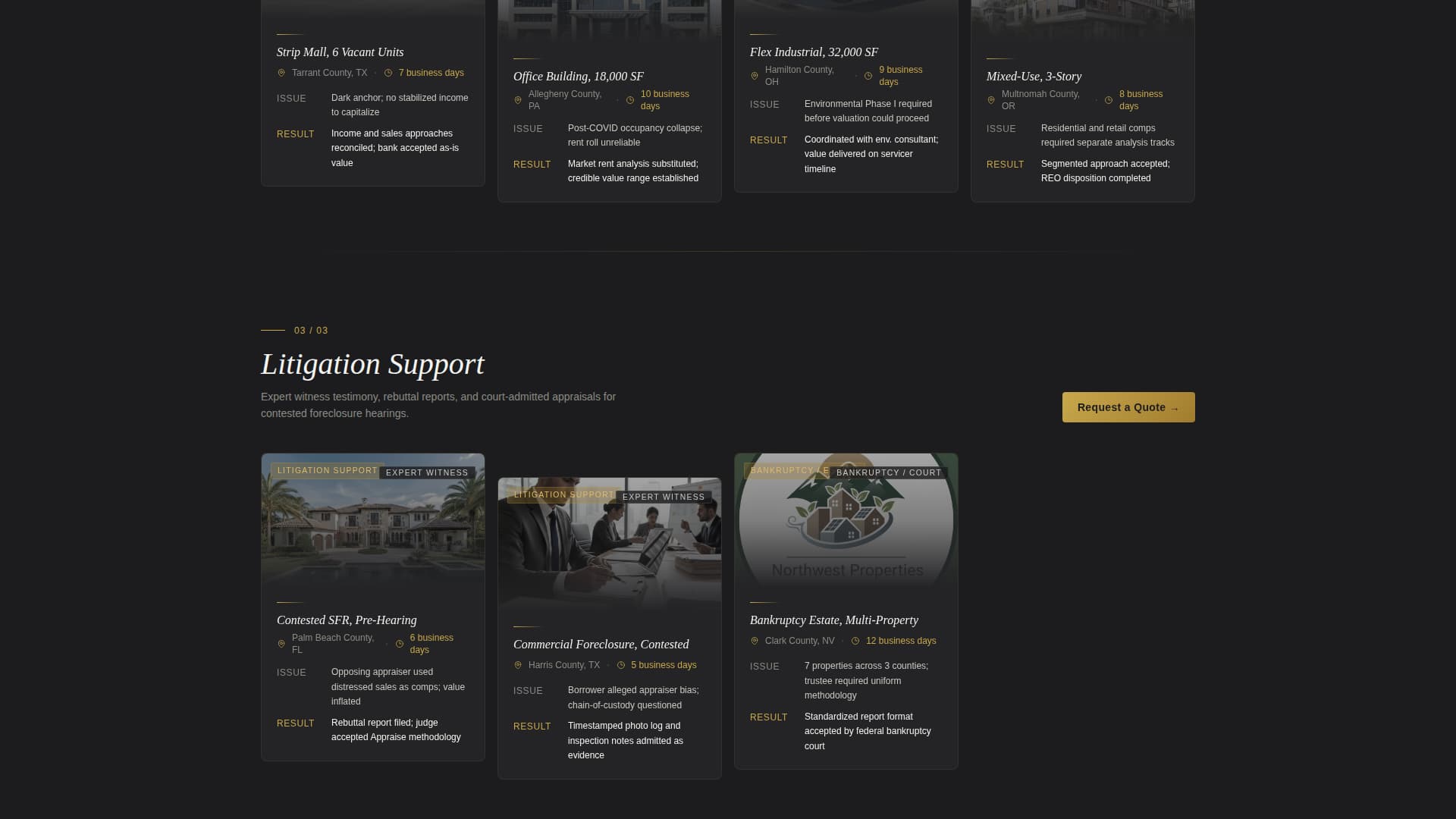The image size is (1456, 819).
Task: Click the clock icon on Contested SFR card
Action: click(x=399, y=643)
